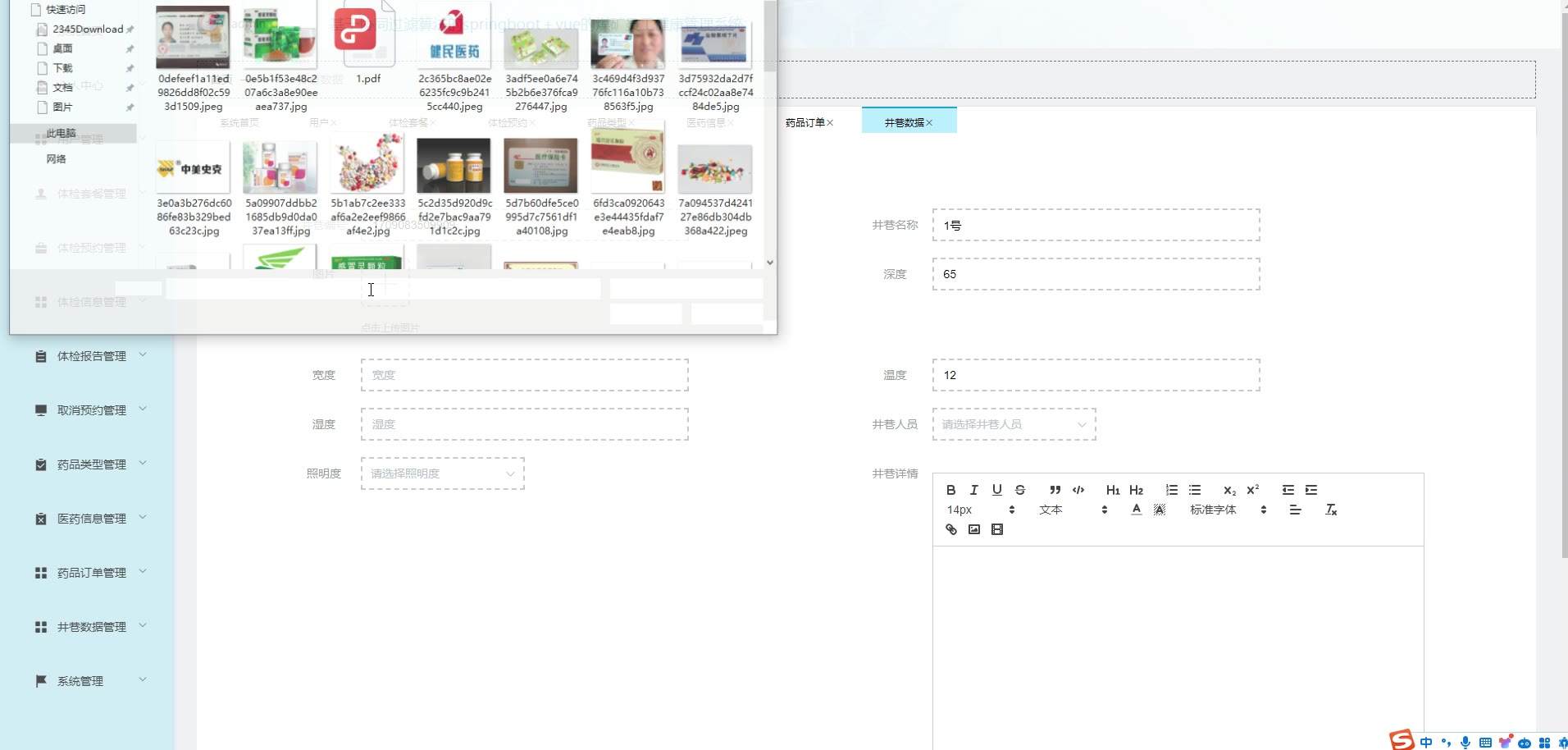Switch to the 井巷数据 tab
Image resolution: width=1568 pixels, height=750 pixels.
coord(904,122)
